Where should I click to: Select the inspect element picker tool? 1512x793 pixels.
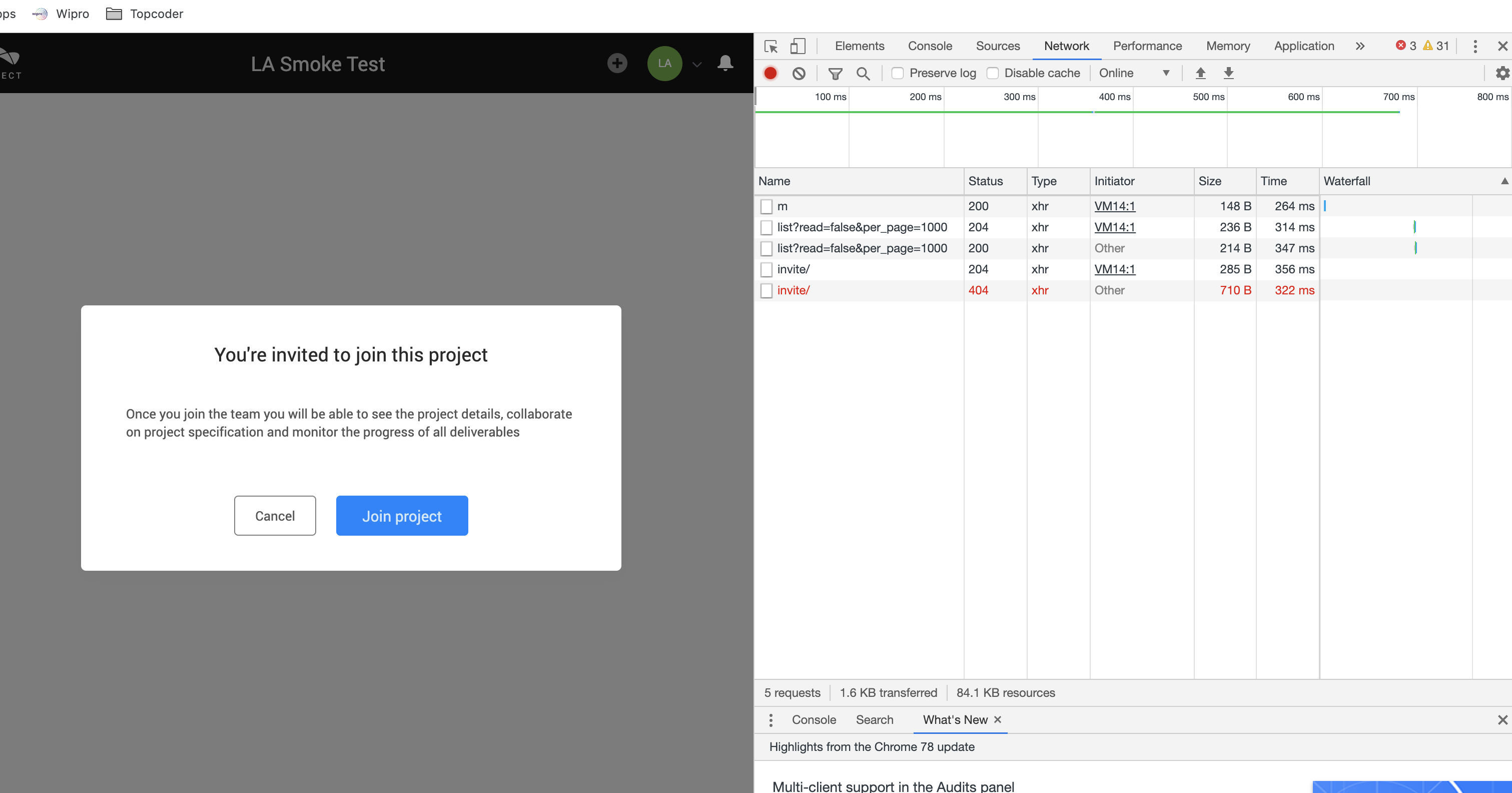pyautogui.click(x=771, y=46)
